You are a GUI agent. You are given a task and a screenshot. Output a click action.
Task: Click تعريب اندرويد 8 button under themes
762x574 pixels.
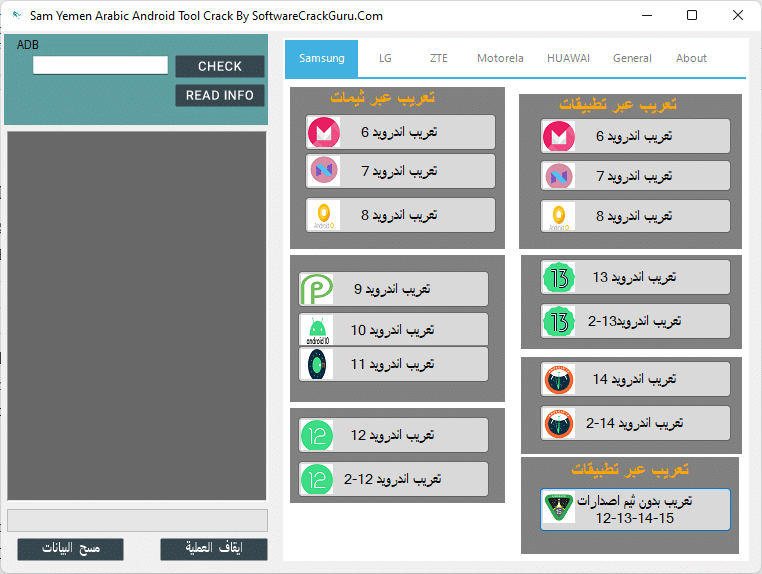[x=400, y=215]
